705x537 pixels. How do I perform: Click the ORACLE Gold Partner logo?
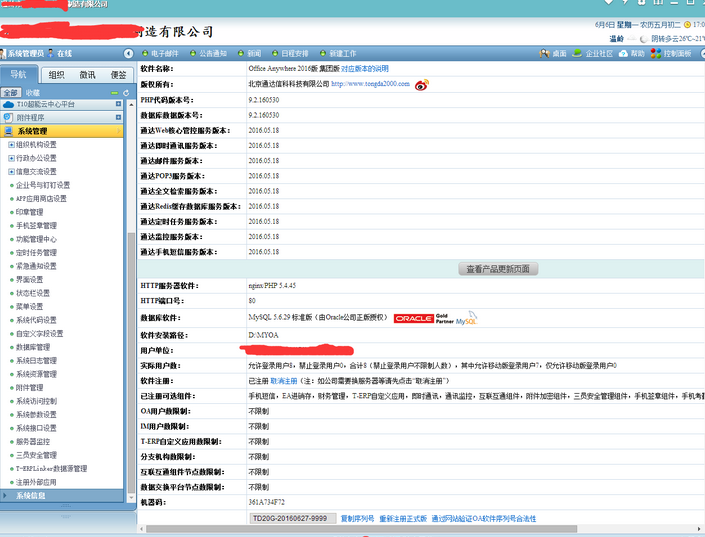[424, 318]
